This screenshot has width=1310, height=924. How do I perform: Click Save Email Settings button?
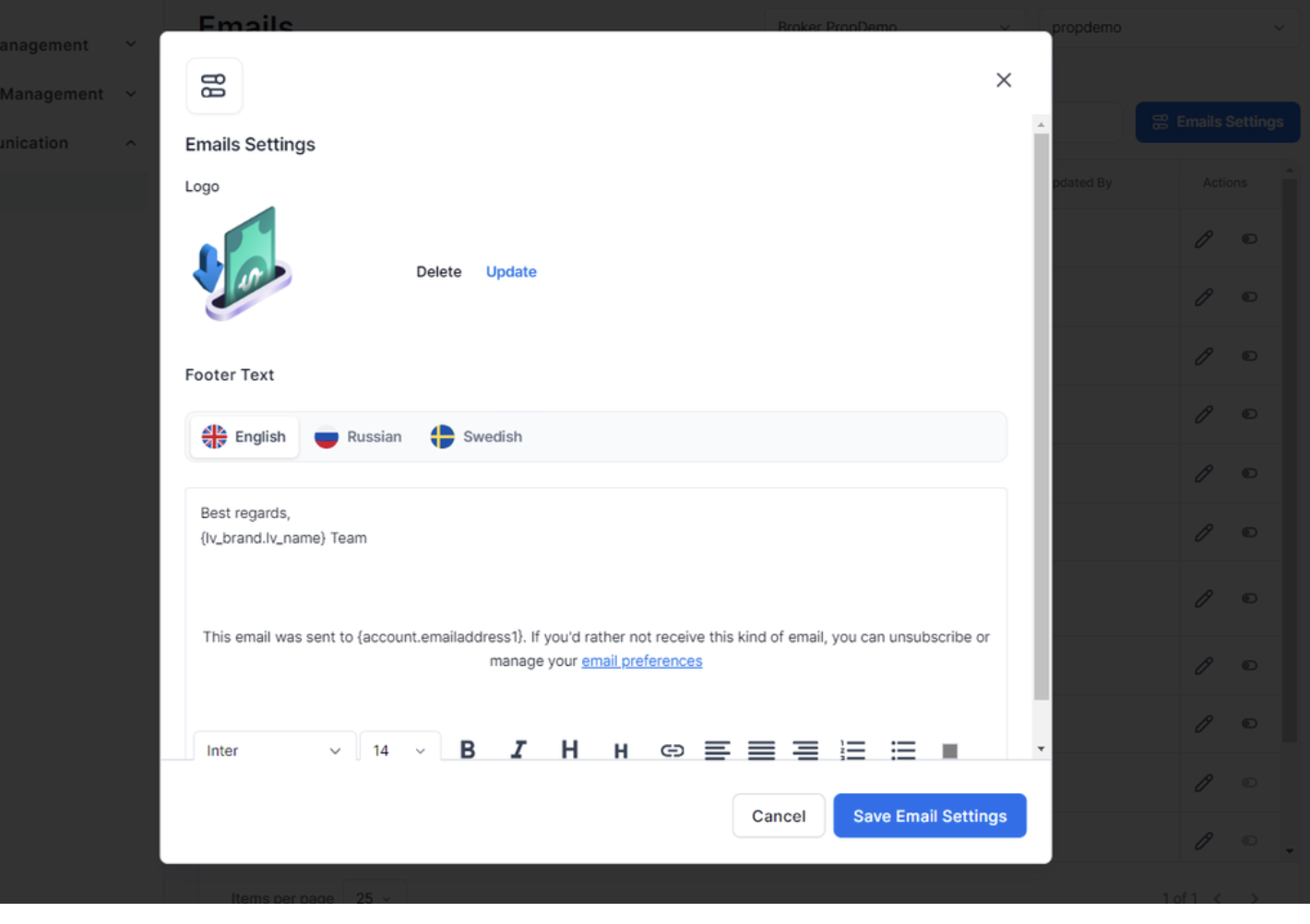[x=929, y=816]
